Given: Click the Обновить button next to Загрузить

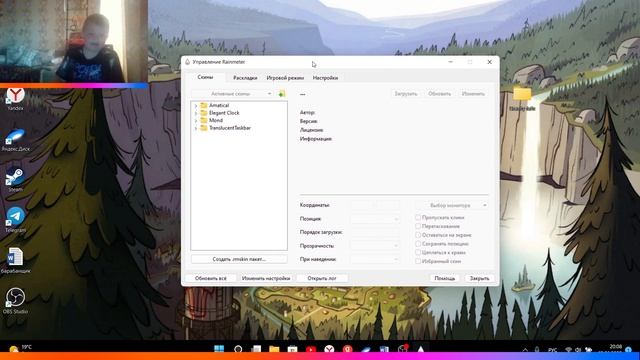Looking at the screenshot, I should [x=439, y=93].
